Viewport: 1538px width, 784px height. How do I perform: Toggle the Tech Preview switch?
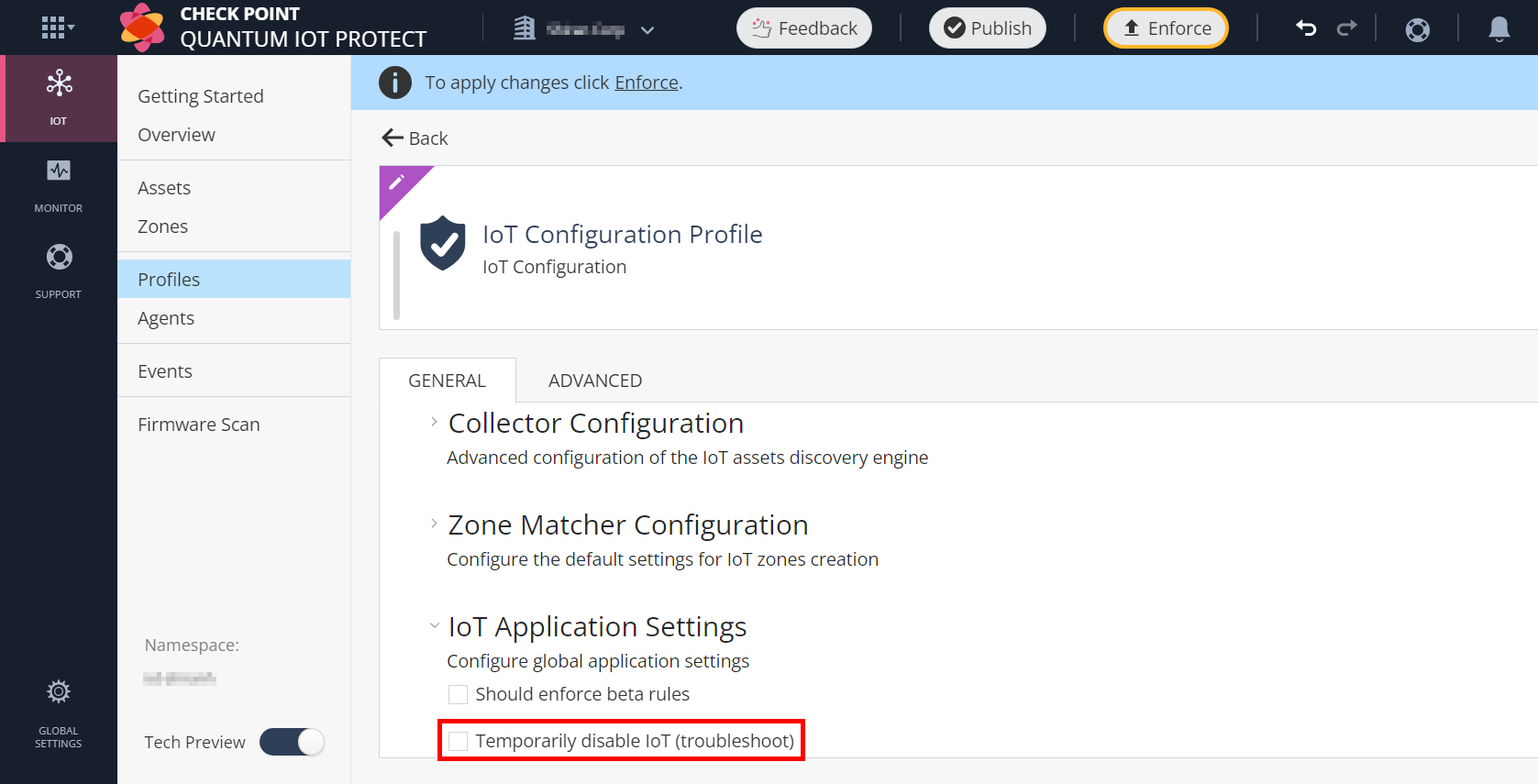click(292, 742)
